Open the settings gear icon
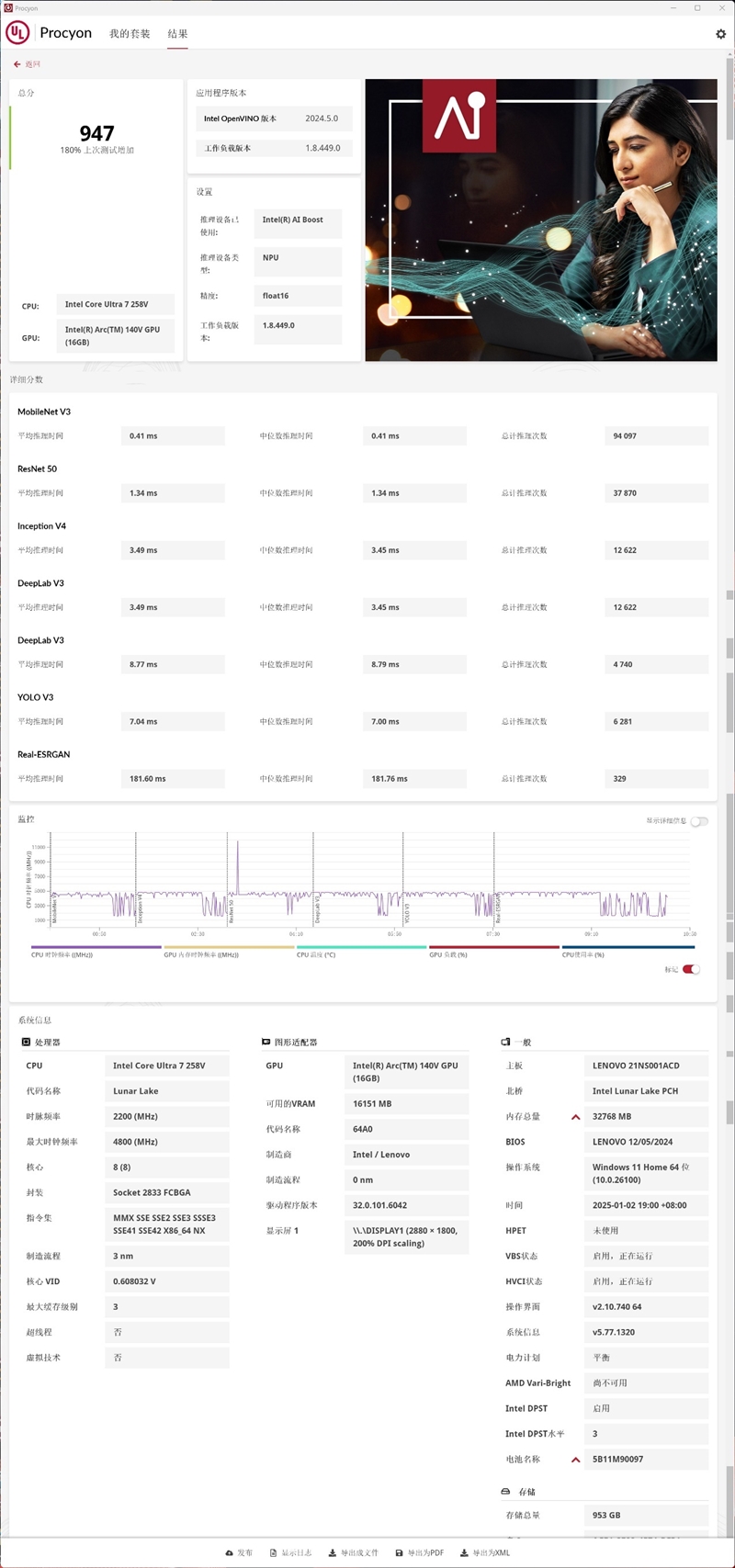Viewport: 735px width, 1568px height. [720, 34]
